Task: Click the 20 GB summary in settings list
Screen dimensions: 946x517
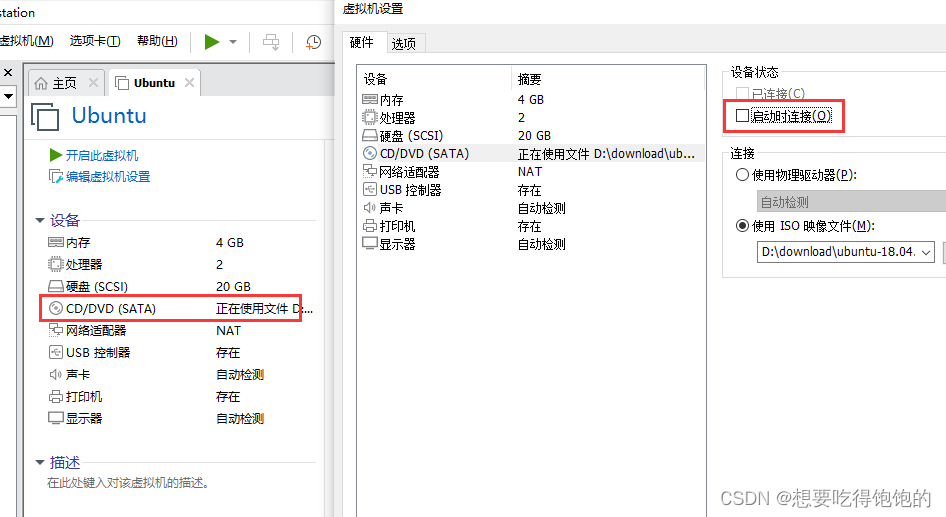Action: tap(535, 136)
